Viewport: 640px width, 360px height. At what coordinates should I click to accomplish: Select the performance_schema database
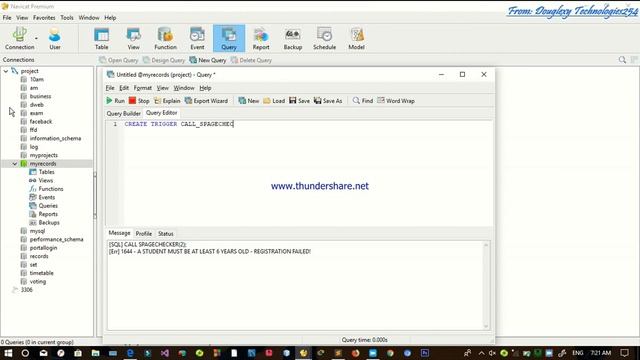point(56,239)
